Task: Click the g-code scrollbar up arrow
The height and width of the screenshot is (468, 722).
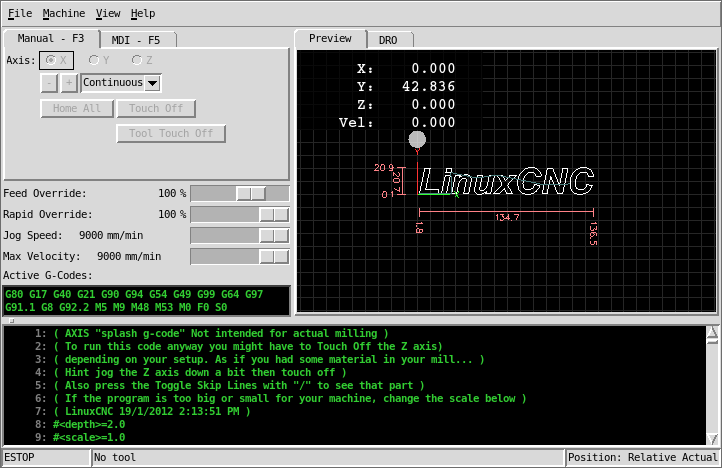Action: click(x=712, y=332)
